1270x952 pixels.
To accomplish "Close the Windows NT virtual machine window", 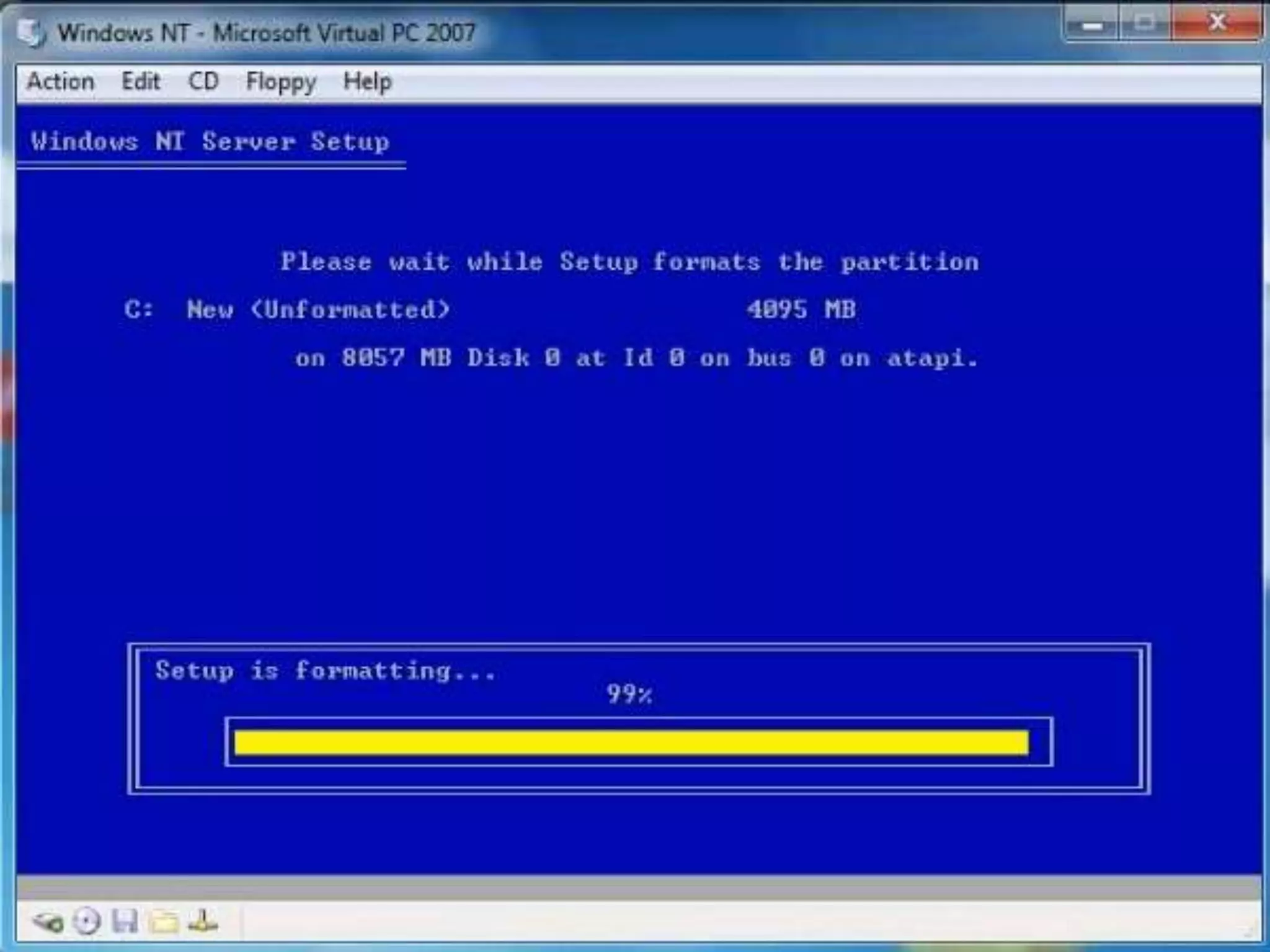I will (x=1216, y=24).
